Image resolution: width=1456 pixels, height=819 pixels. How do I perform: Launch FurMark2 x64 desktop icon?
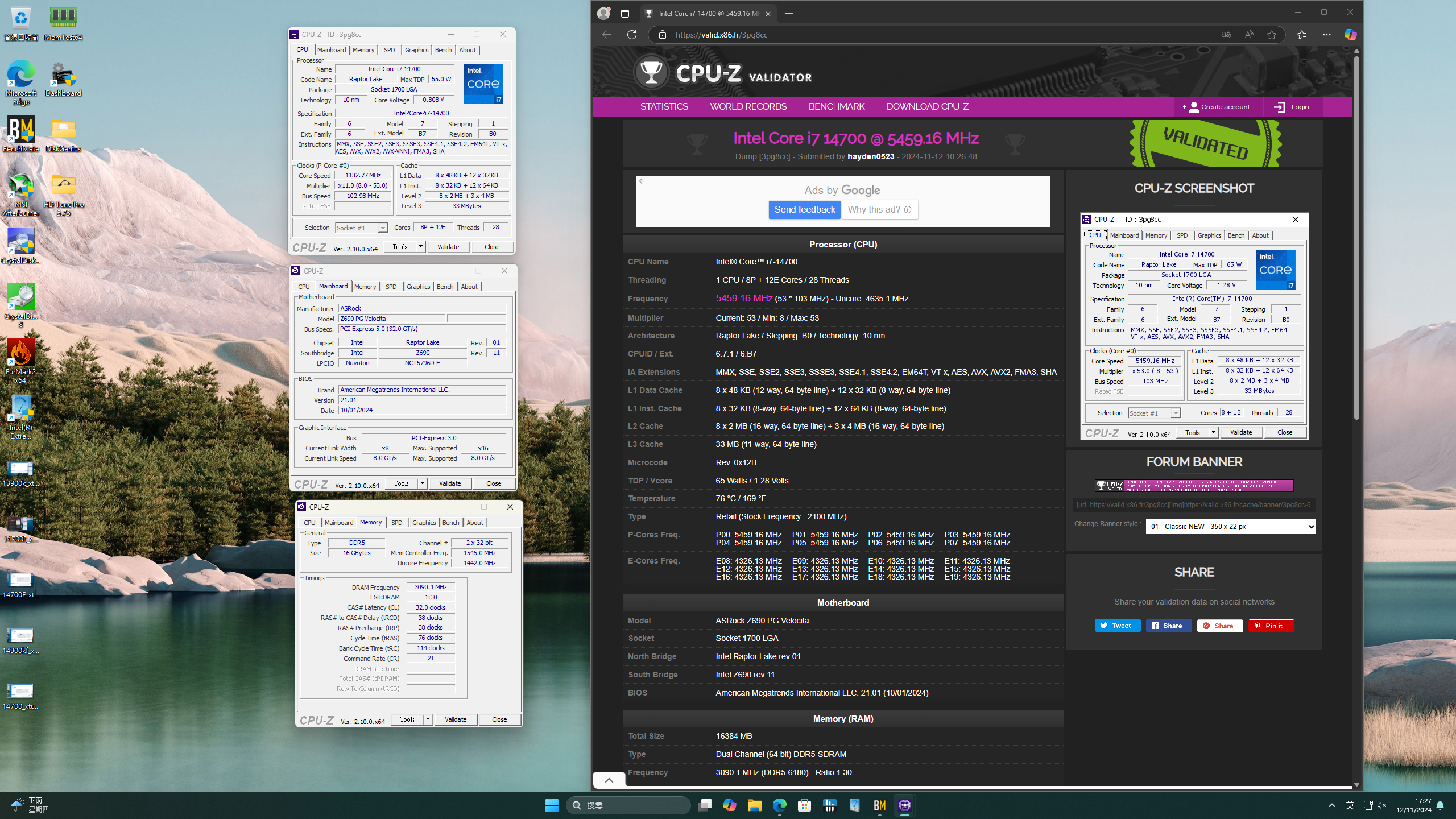21,361
